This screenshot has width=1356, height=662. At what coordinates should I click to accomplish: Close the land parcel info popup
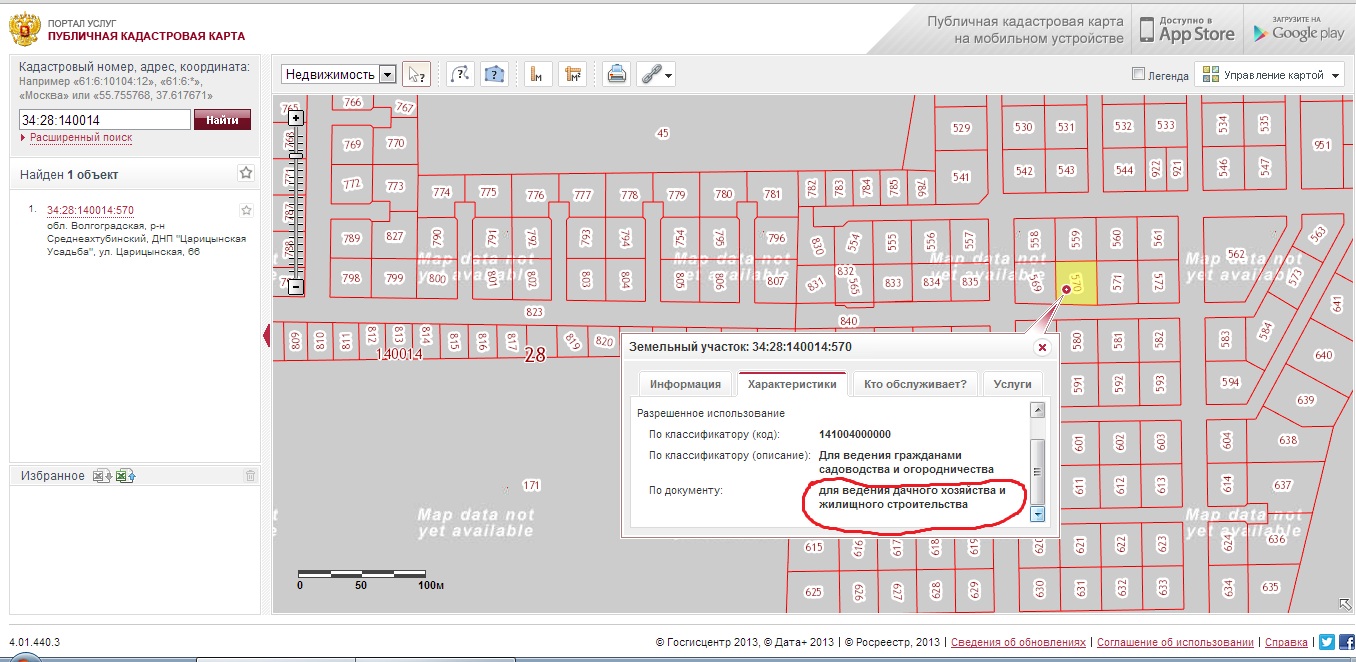tap(1042, 347)
